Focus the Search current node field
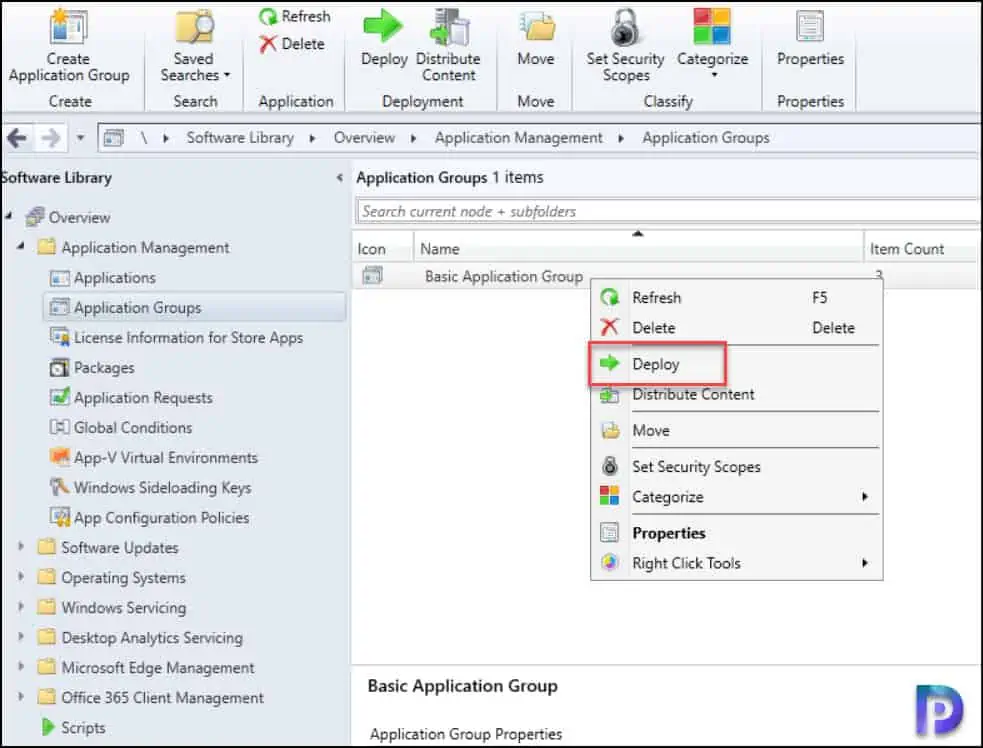Viewport: 983px width, 748px height. point(668,211)
